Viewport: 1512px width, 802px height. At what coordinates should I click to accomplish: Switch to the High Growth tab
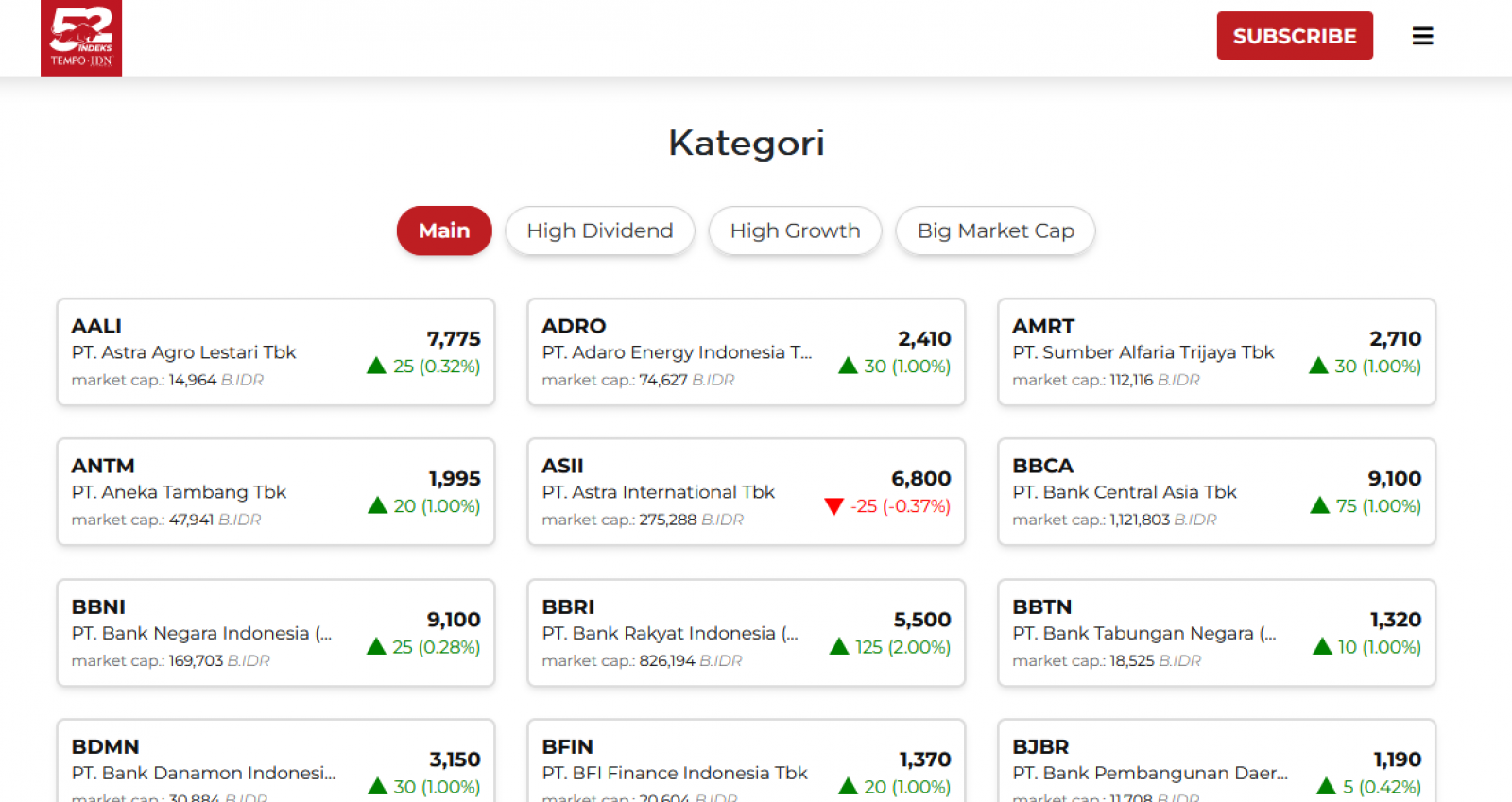[x=795, y=230]
